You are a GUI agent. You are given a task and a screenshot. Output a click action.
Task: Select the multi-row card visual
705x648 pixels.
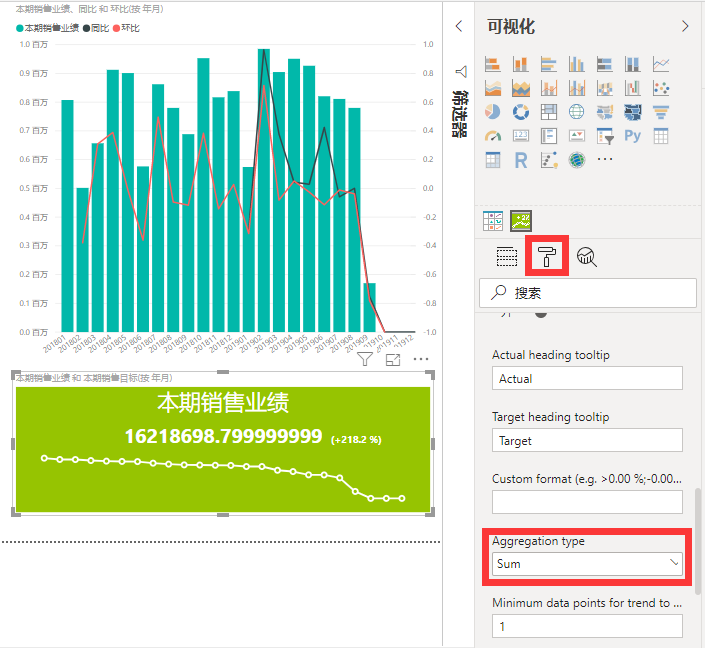coord(549,135)
